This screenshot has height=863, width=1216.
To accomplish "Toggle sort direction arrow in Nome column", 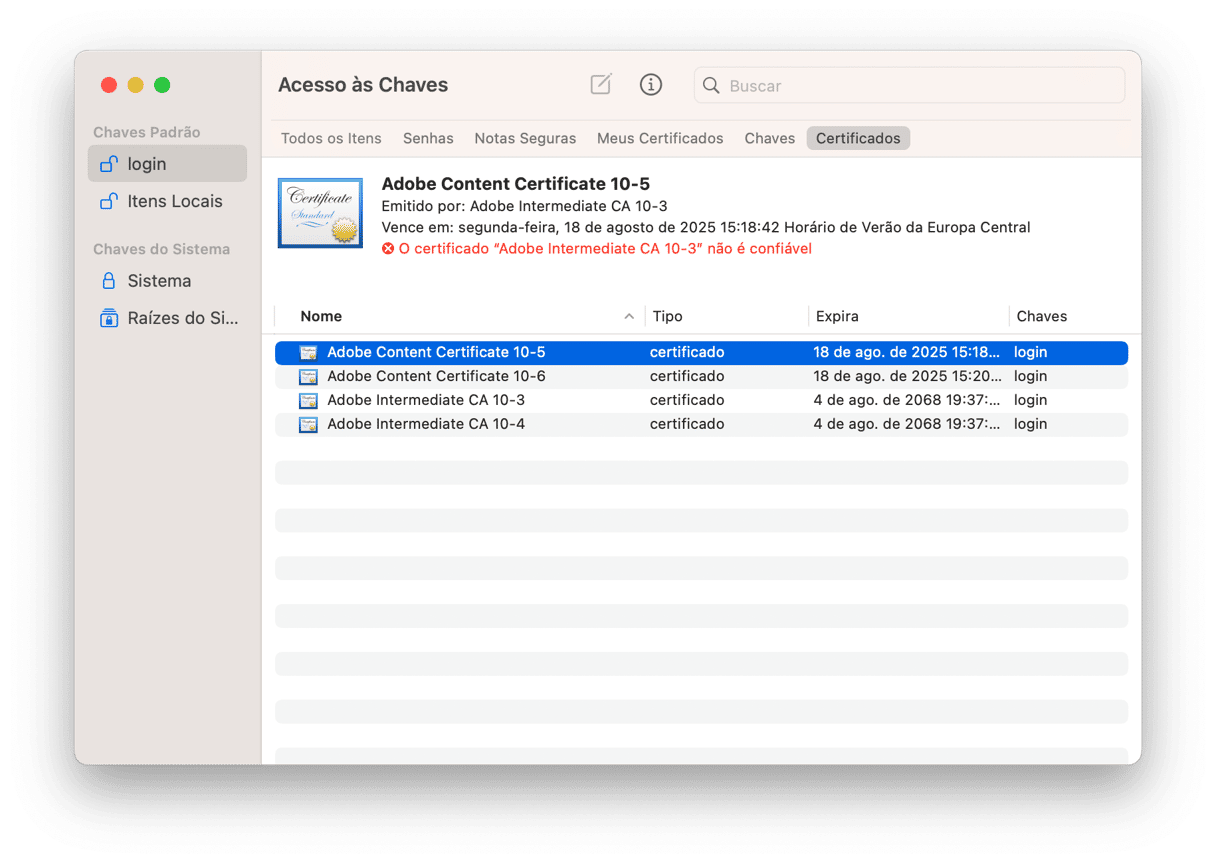I will [x=629, y=316].
